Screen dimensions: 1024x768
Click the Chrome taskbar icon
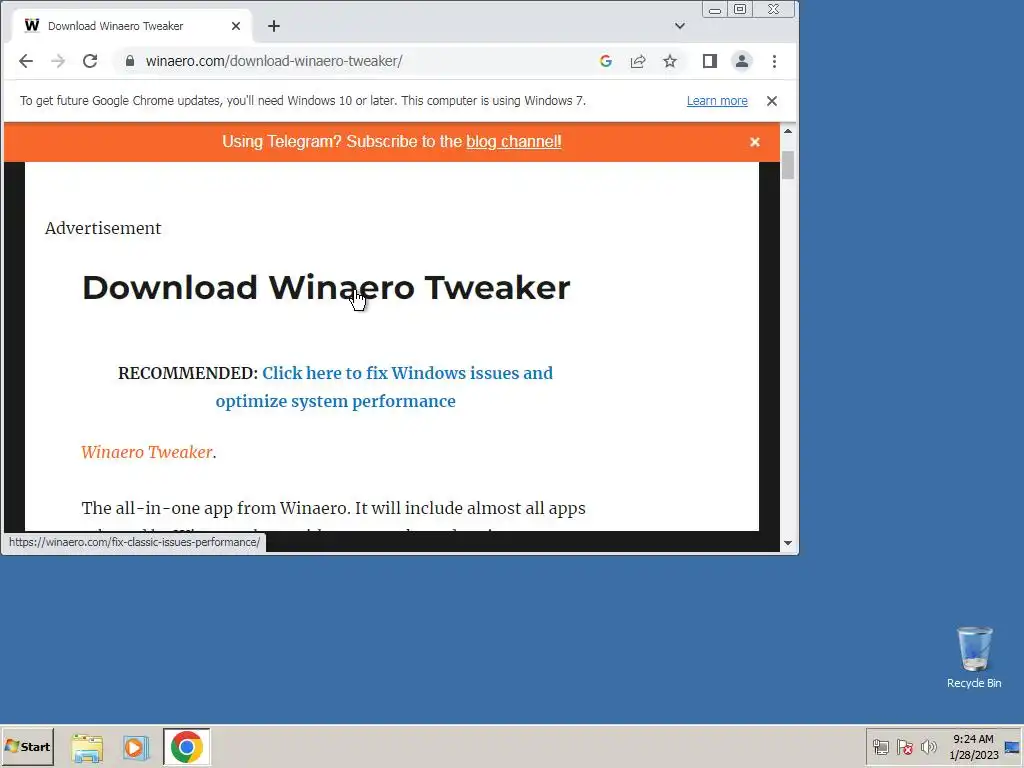click(187, 747)
